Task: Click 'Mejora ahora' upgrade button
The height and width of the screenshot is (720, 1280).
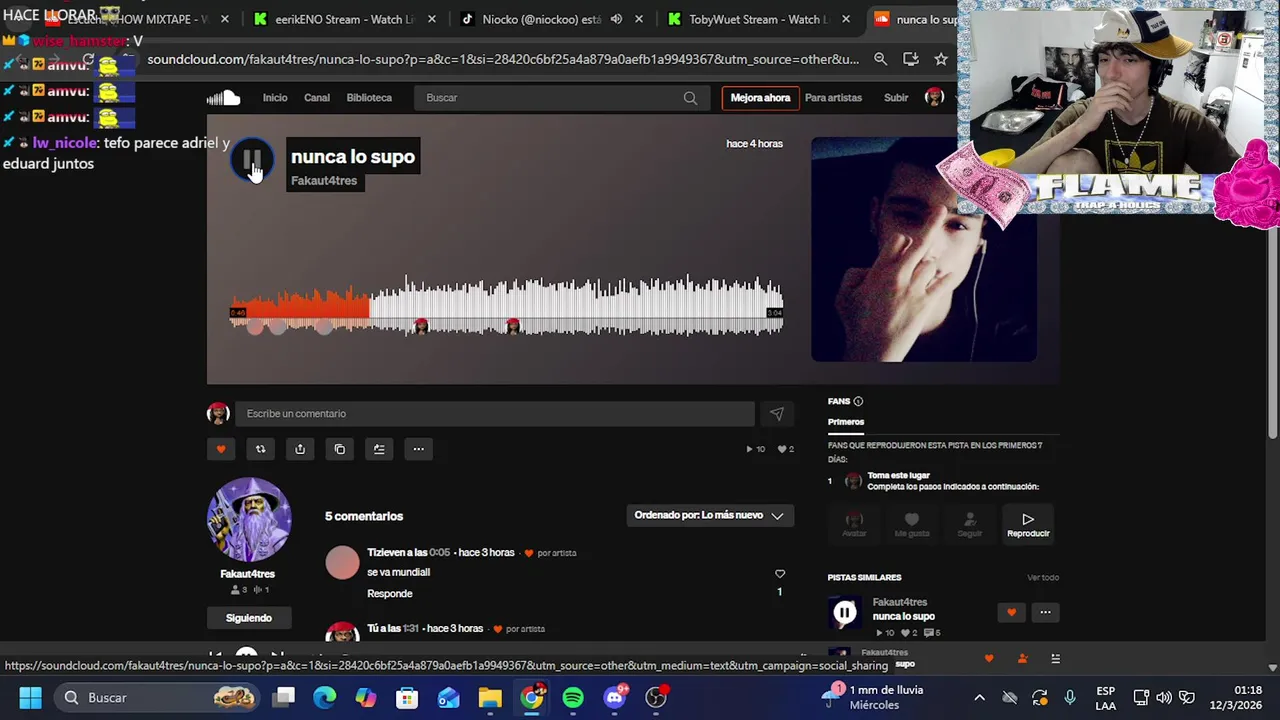Action: tap(760, 98)
